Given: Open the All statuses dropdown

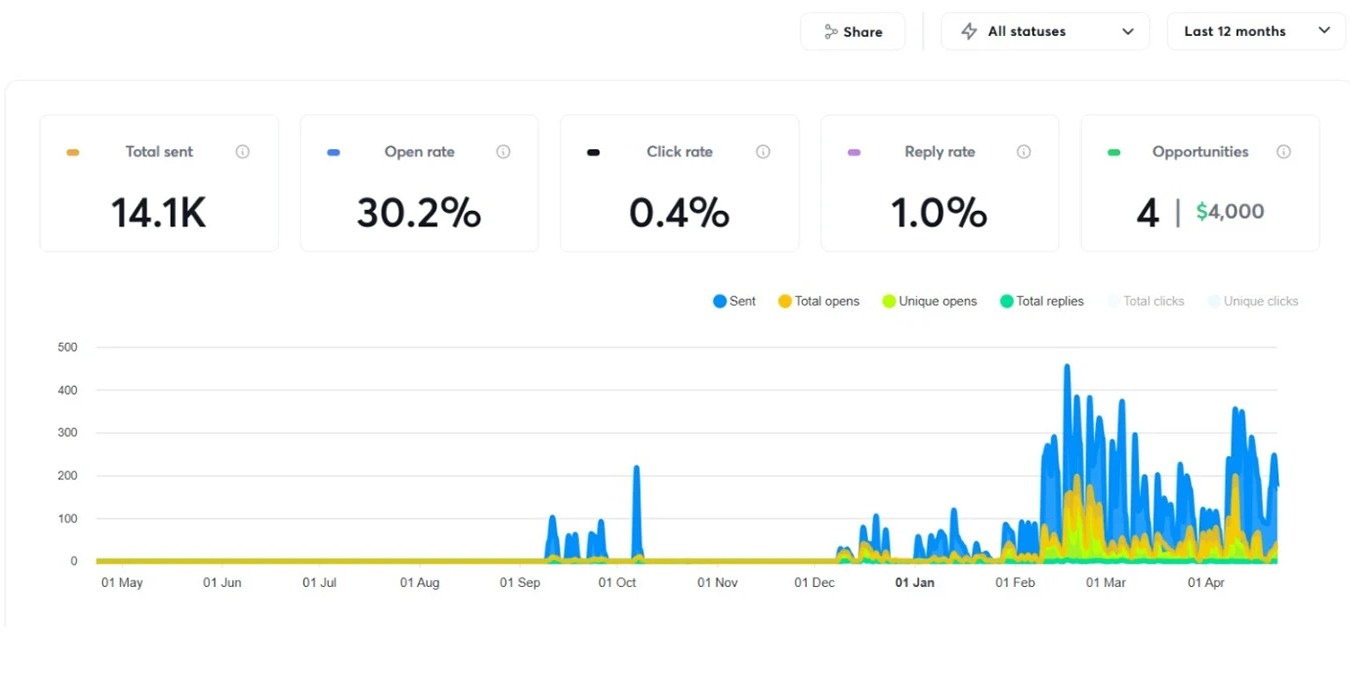Looking at the screenshot, I should click(x=1045, y=32).
